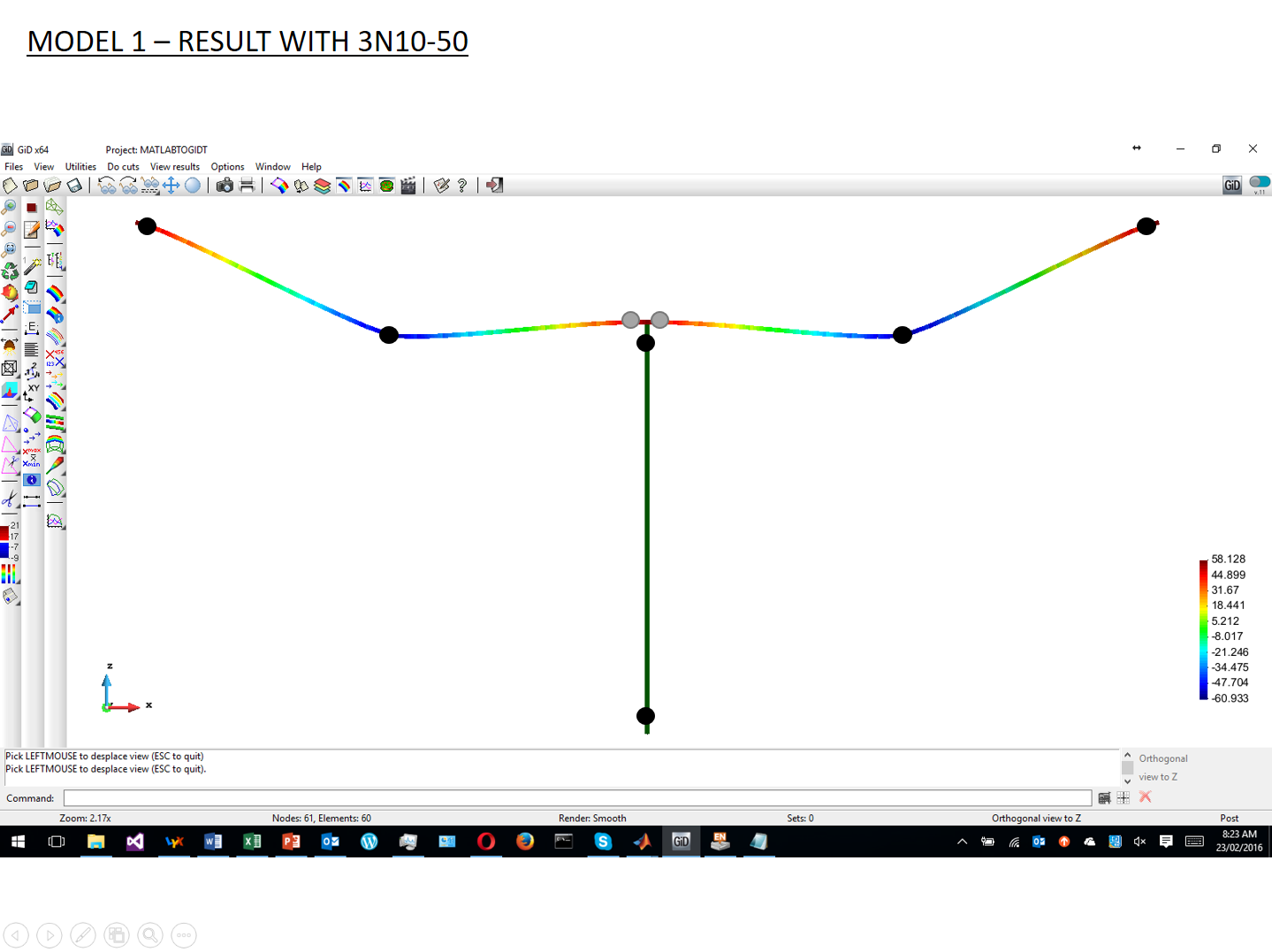
Task: Open the Do cuts menu
Action: [123, 166]
